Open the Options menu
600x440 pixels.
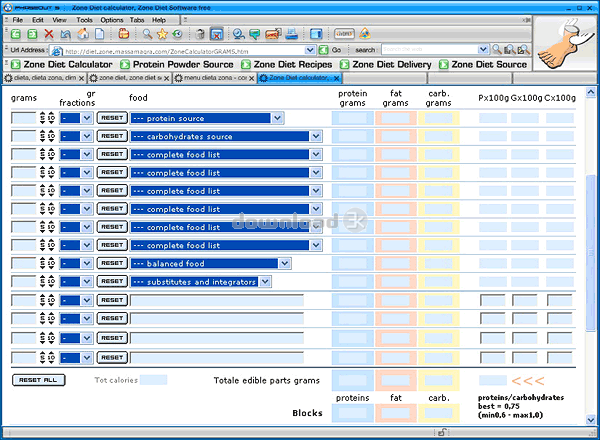(112, 20)
